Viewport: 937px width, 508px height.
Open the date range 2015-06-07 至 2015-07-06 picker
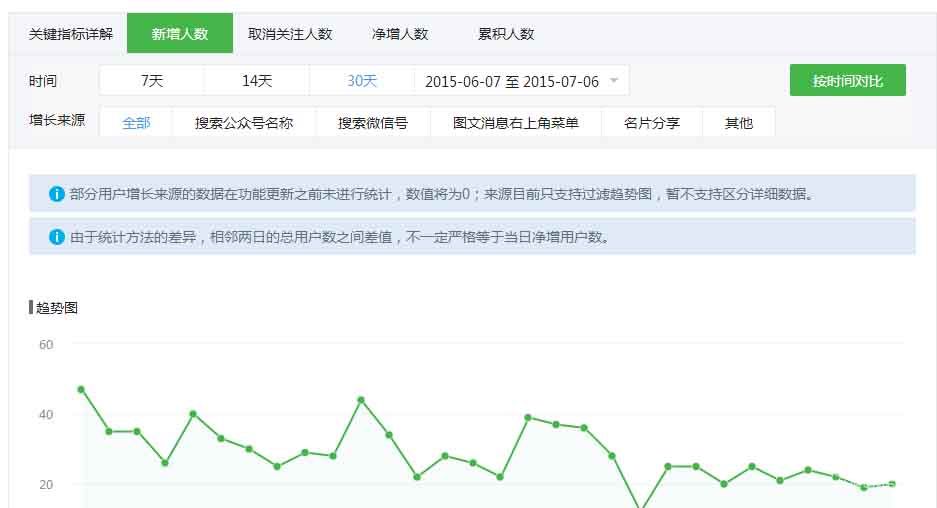pyautogui.click(x=522, y=81)
